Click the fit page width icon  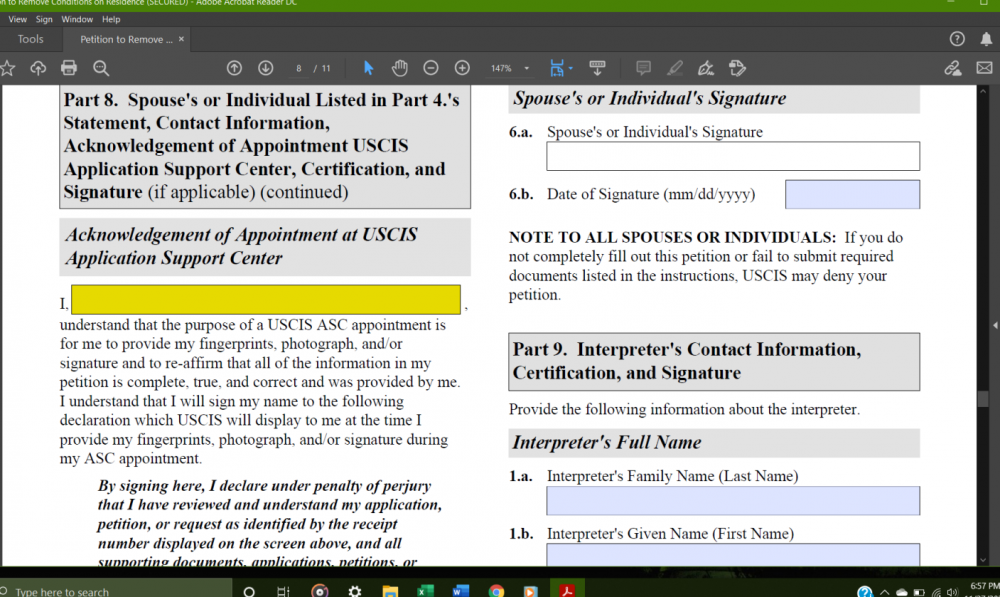pyautogui.click(x=556, y=68)
